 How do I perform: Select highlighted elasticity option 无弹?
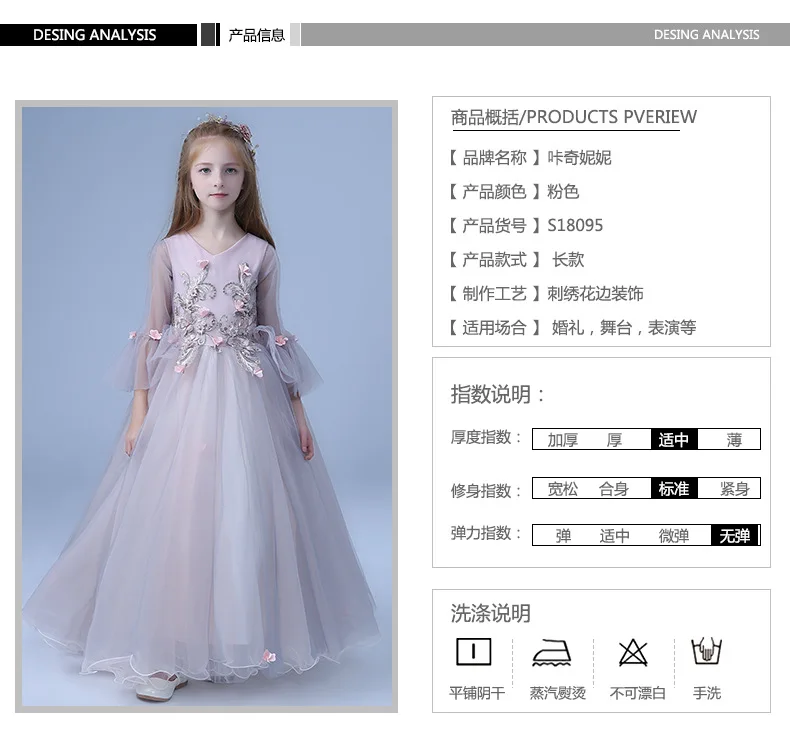735,535
